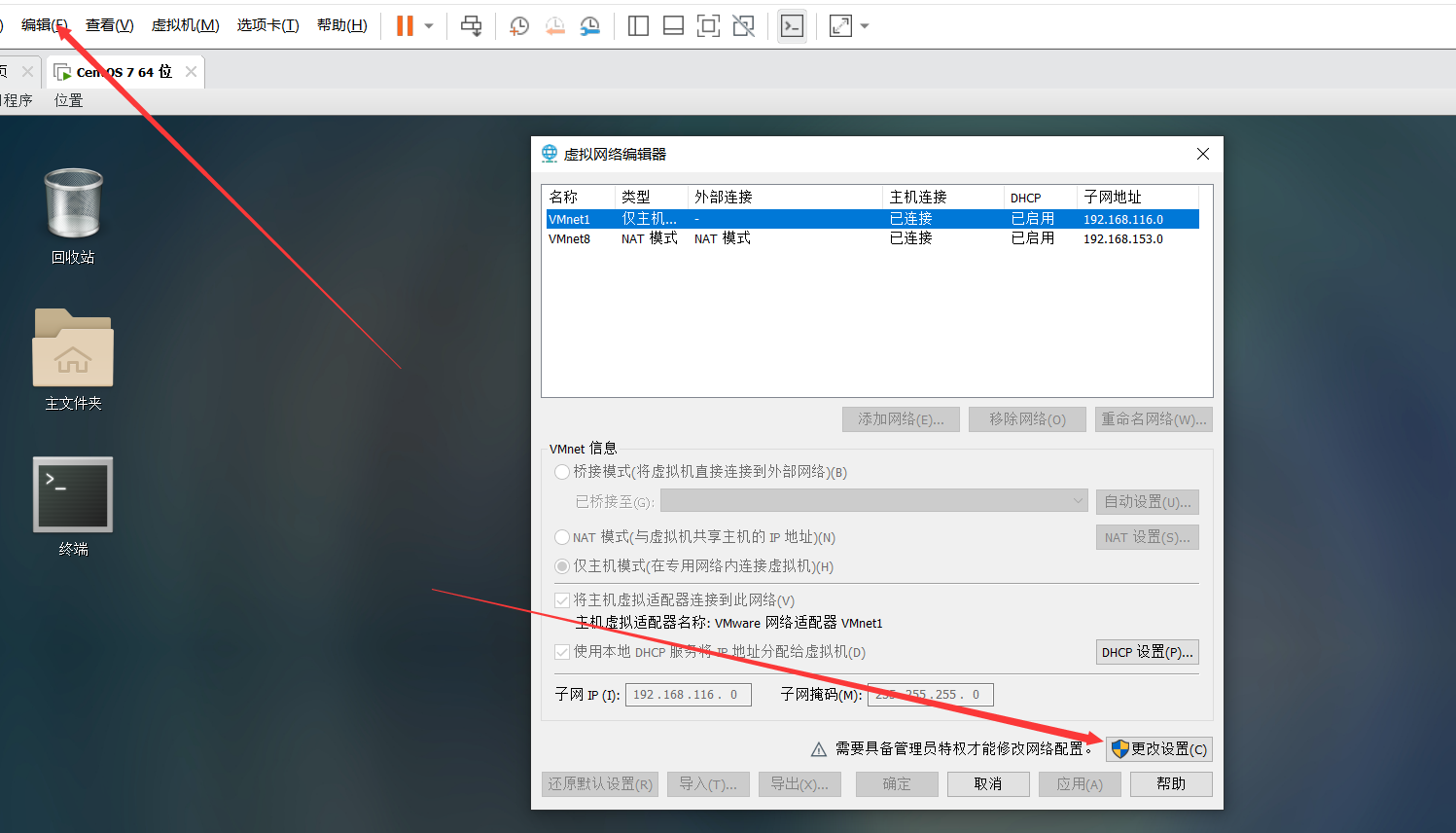Enter full screen mode icon
Image resolution: width=1456 pixels, height=833 pixels.
pos(709,26)
